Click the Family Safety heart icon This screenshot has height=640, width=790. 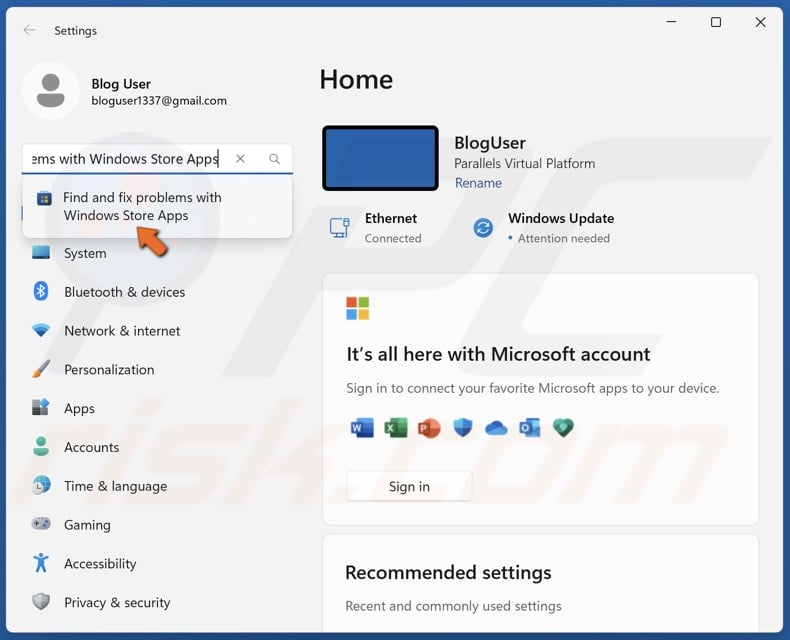pos(563,428)
